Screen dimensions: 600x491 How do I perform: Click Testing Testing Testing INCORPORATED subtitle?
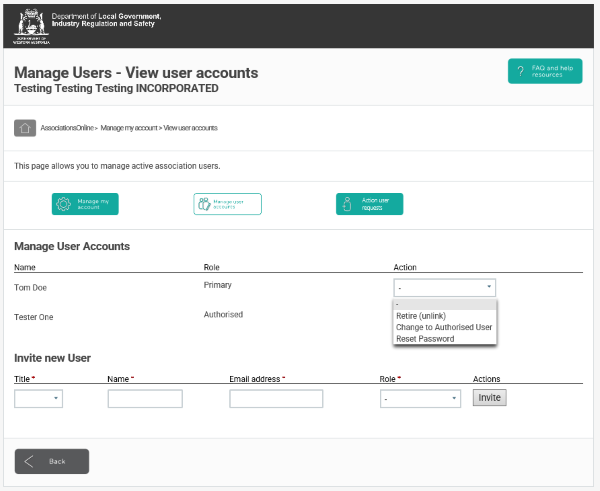tap(116, 88)
